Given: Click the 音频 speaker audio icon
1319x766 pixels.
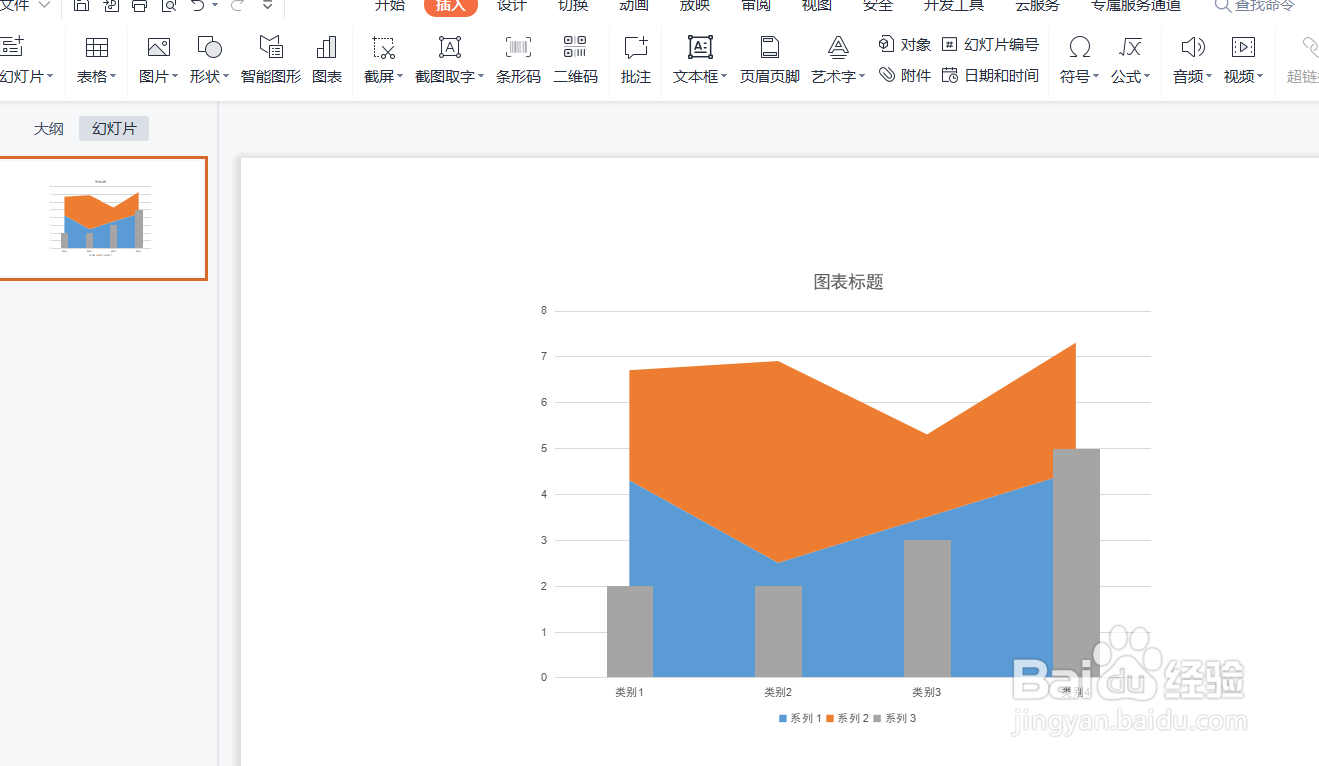Looking at the screenshot, I should (x=1192, y=47).
